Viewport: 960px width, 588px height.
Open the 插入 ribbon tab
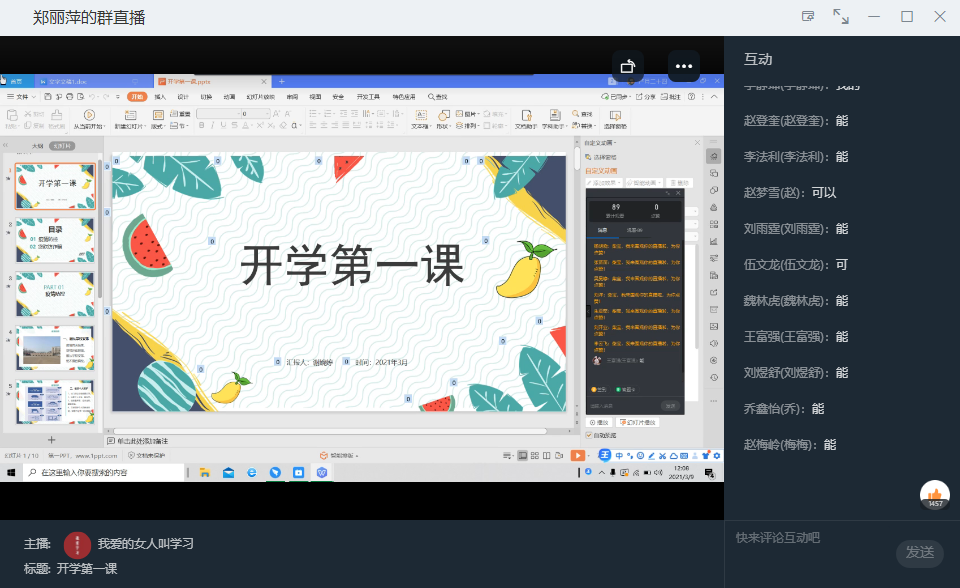coord(160,97)
